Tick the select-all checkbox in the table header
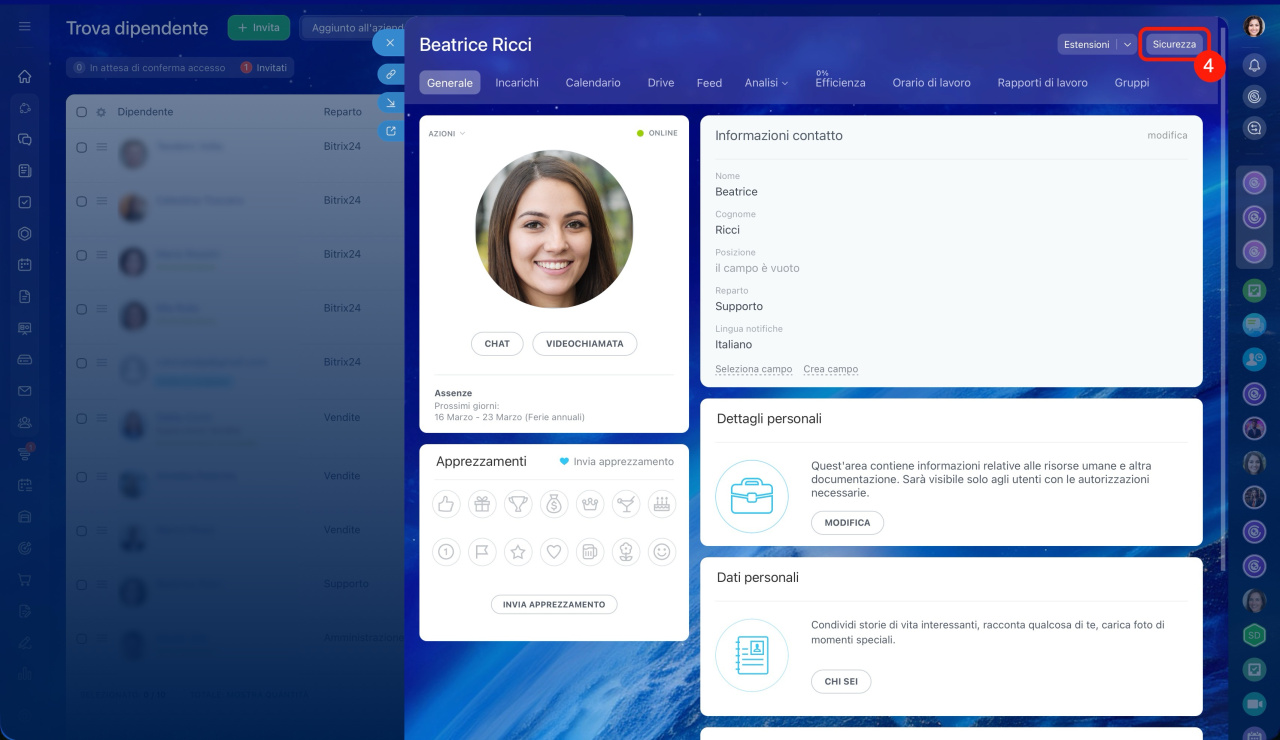Screen dimensions: 1280x740 pyautogui.click(x=82, y=112)
